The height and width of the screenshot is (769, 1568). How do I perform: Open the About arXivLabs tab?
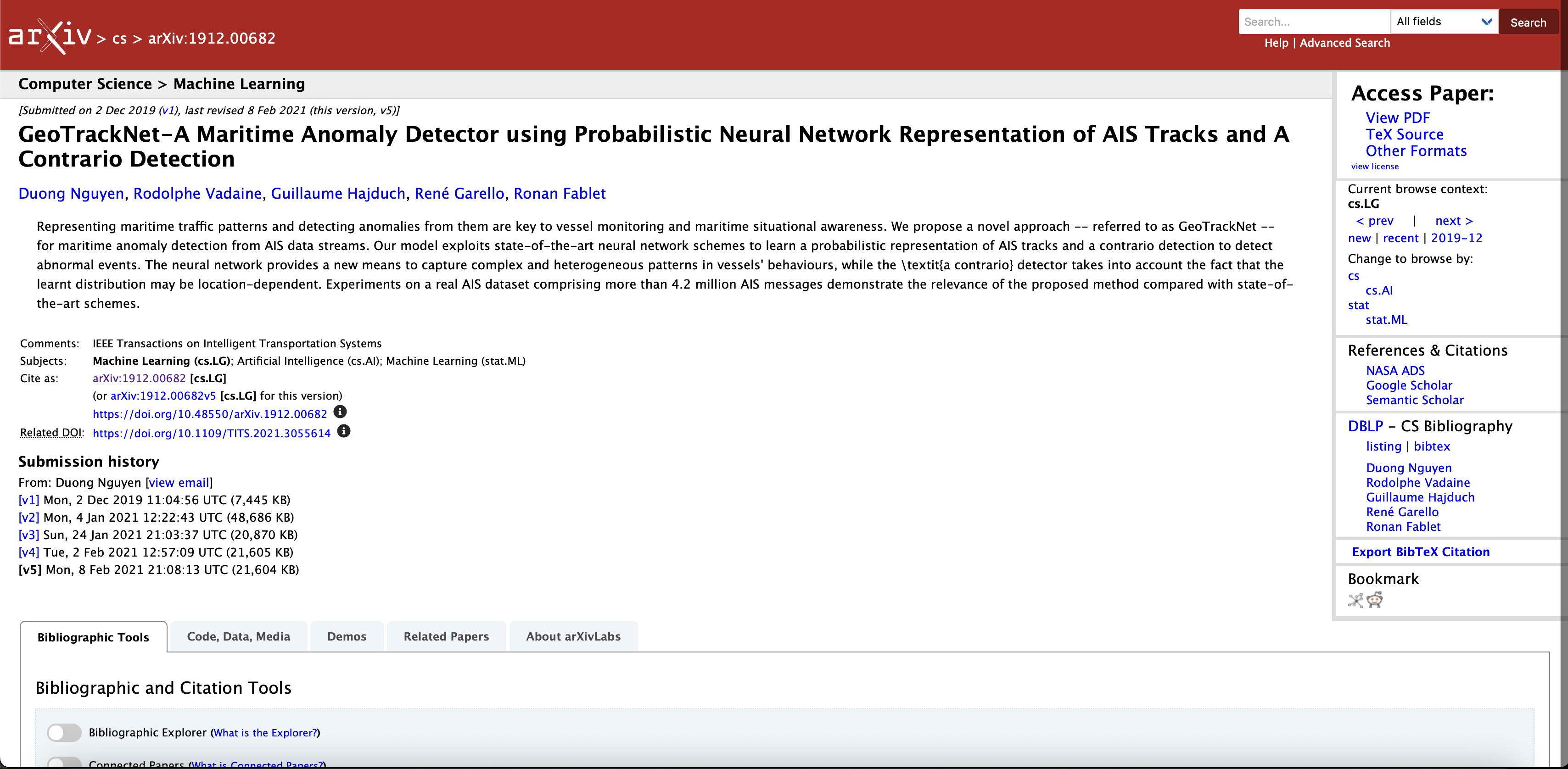tap(573, 636)
